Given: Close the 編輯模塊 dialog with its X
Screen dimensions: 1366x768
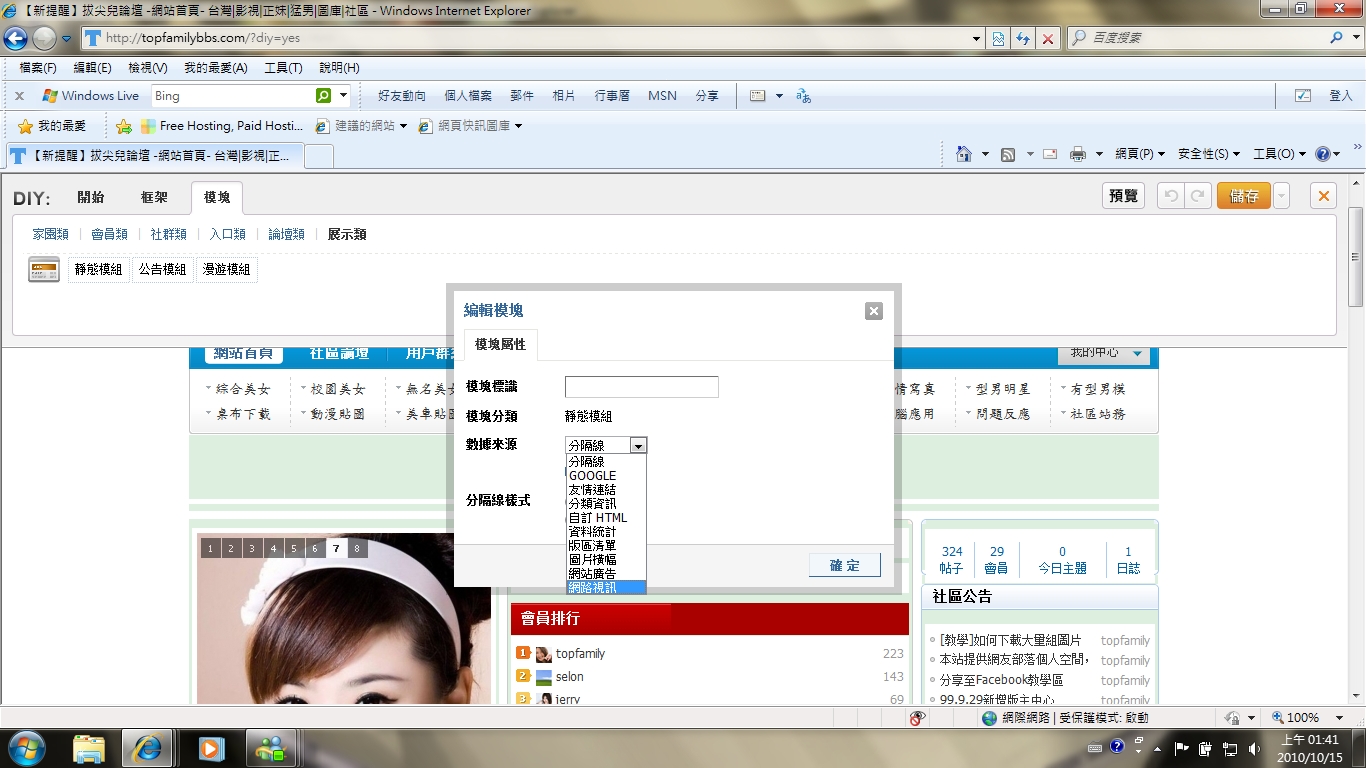Looking at the screenshot, I should (874, 311).
